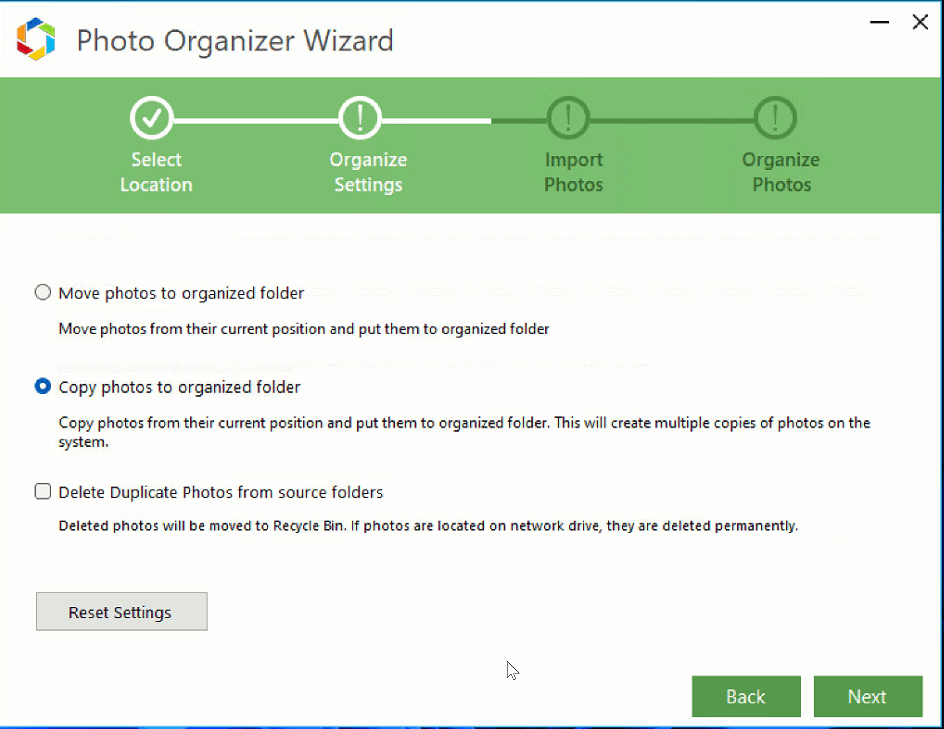Viewport: 944px width, 729px height.
Task: Click the Recycle Bin warning text
Action: pos(430,525)
